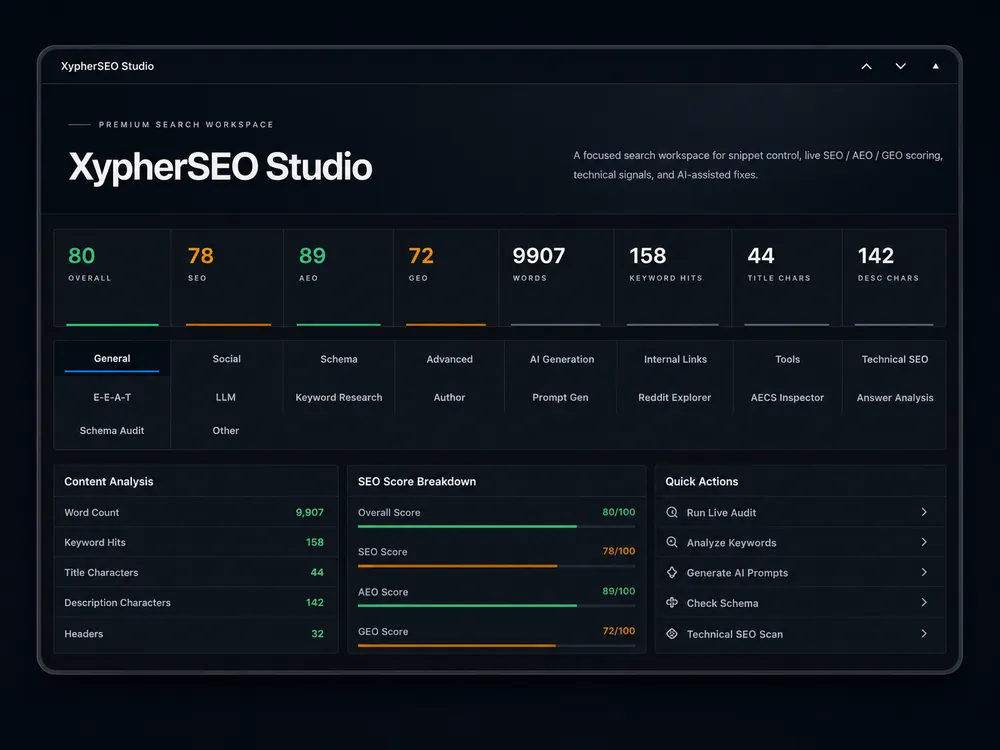Click the solid triangle collapse icon
1000x750 pixels.
pos(936,66)
